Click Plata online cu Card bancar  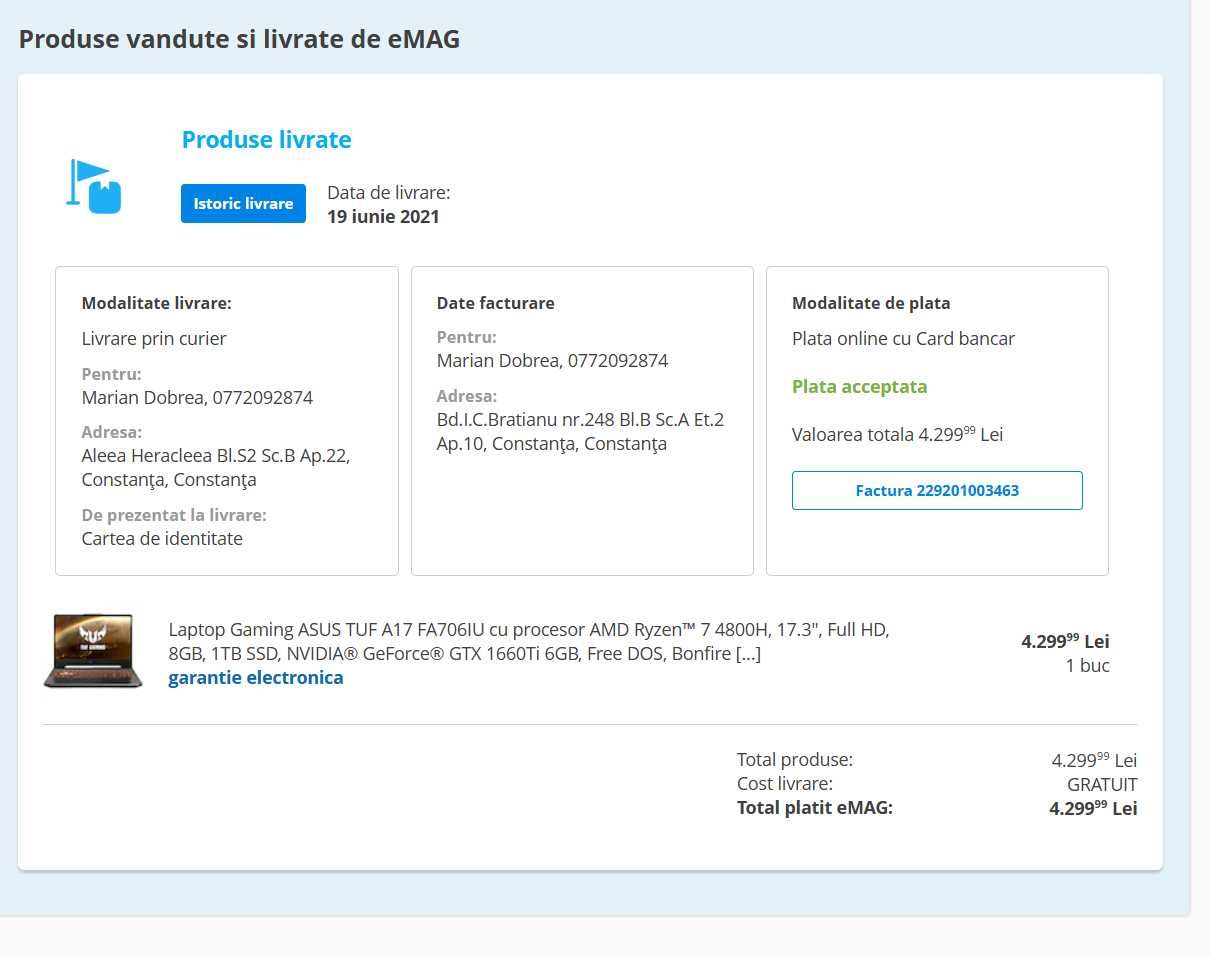pyautogui.click(x=903, y=338)
